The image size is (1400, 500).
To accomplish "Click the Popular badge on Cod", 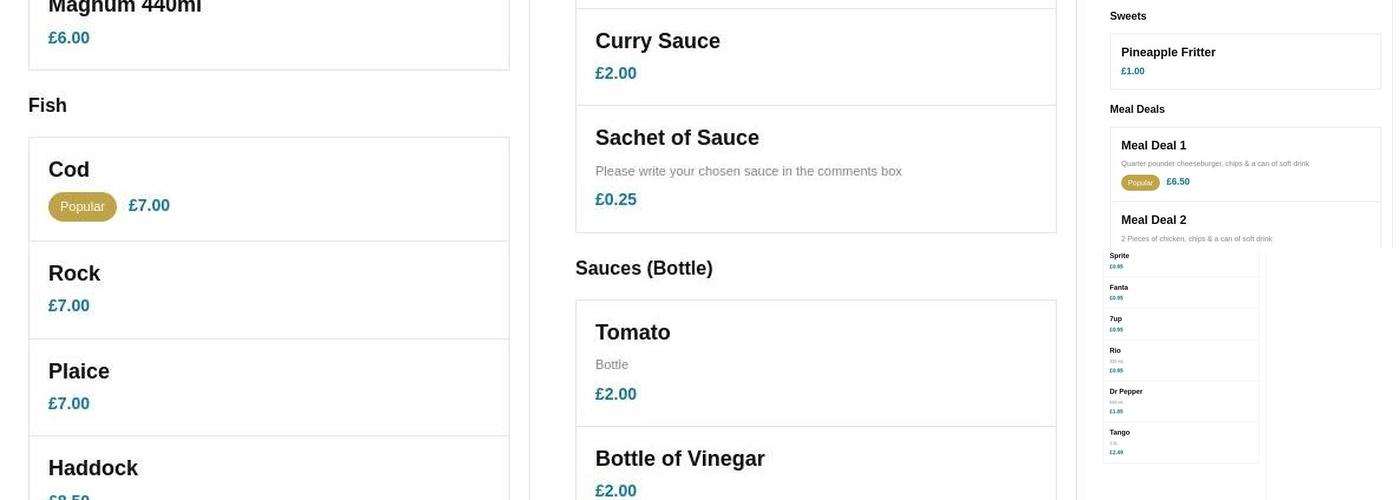I will click(x=82, y=207).
